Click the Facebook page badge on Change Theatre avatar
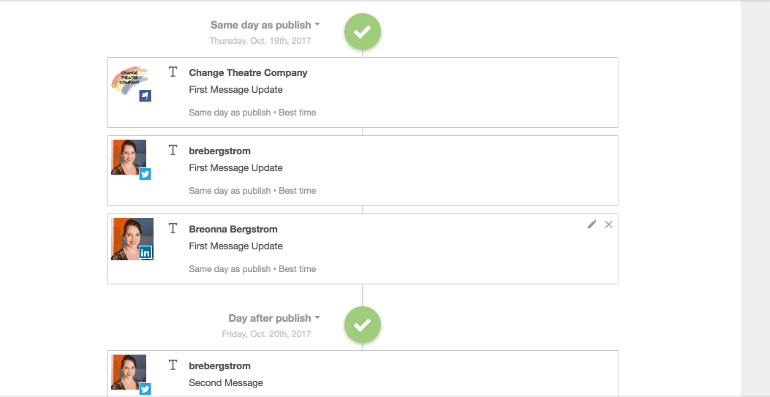 [x=145, y=96]
